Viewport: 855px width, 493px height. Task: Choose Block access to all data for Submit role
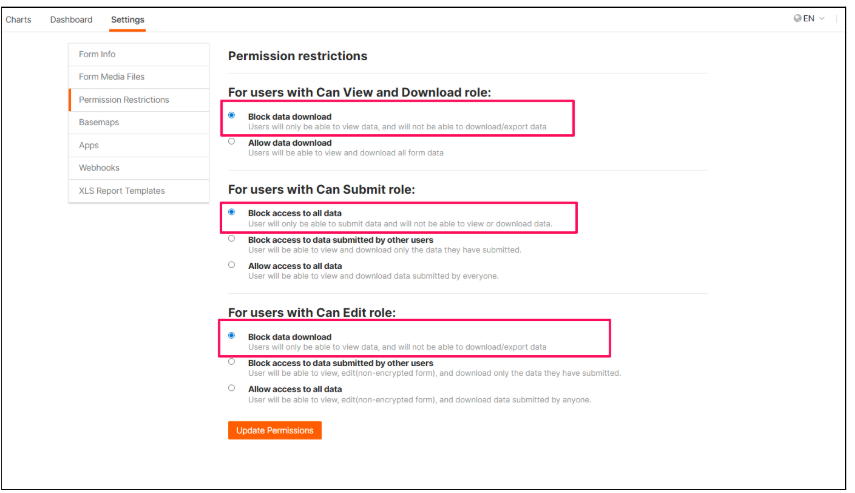pyautogui.click(x=232, y=212)
